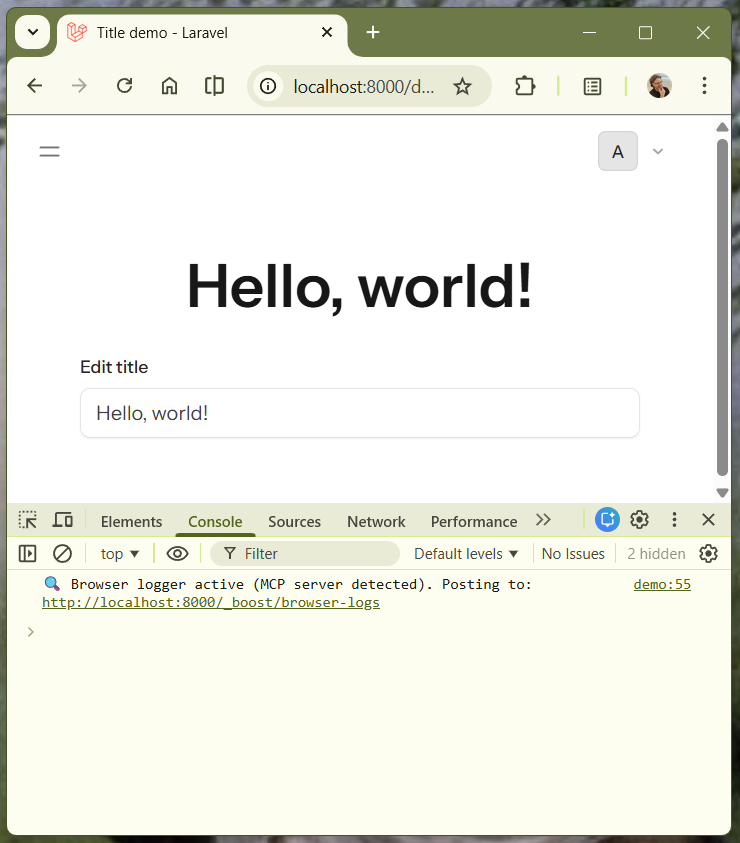
Task: Expand the top JavaScript context dropdown
Action: pyautogui.click(x=120, y=553)
